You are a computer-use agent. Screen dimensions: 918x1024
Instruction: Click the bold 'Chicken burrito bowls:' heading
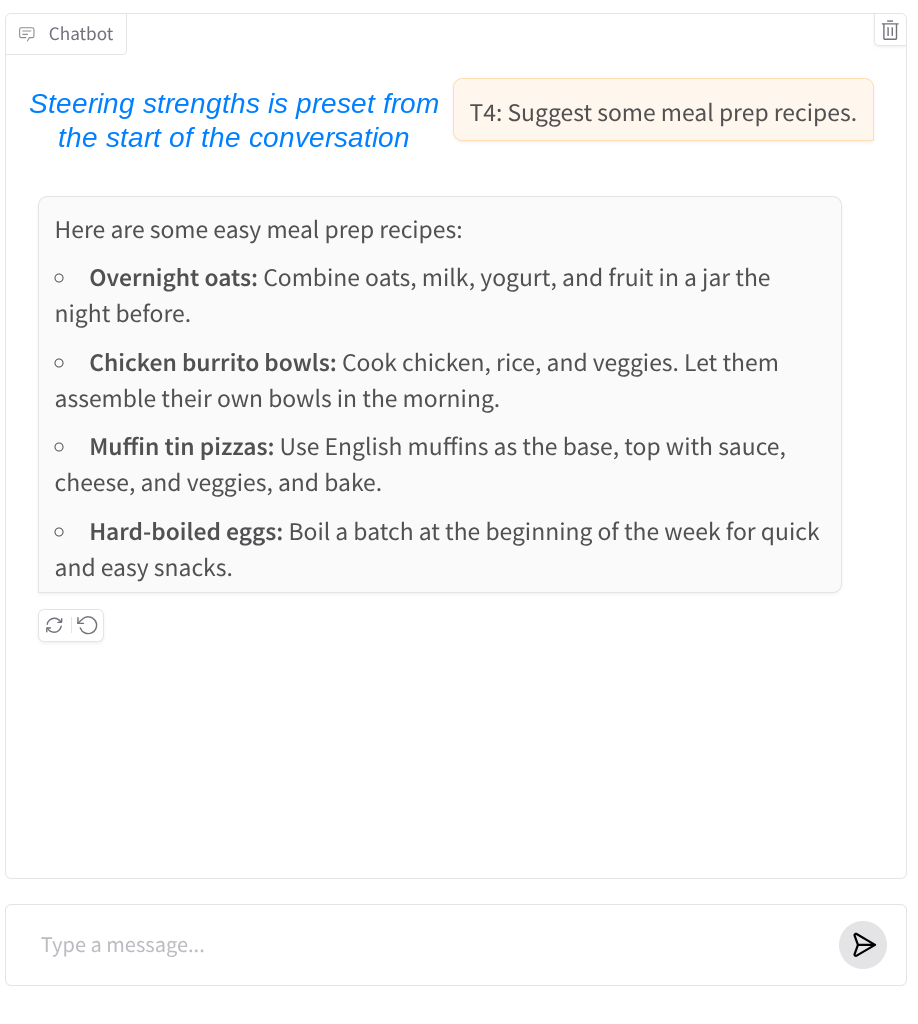212,363
